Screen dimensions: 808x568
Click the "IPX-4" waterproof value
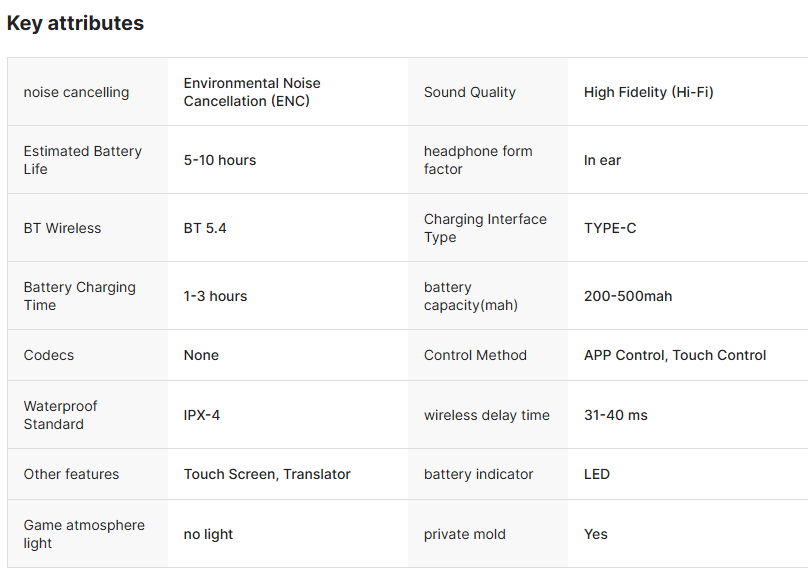[x=202, y=415]
